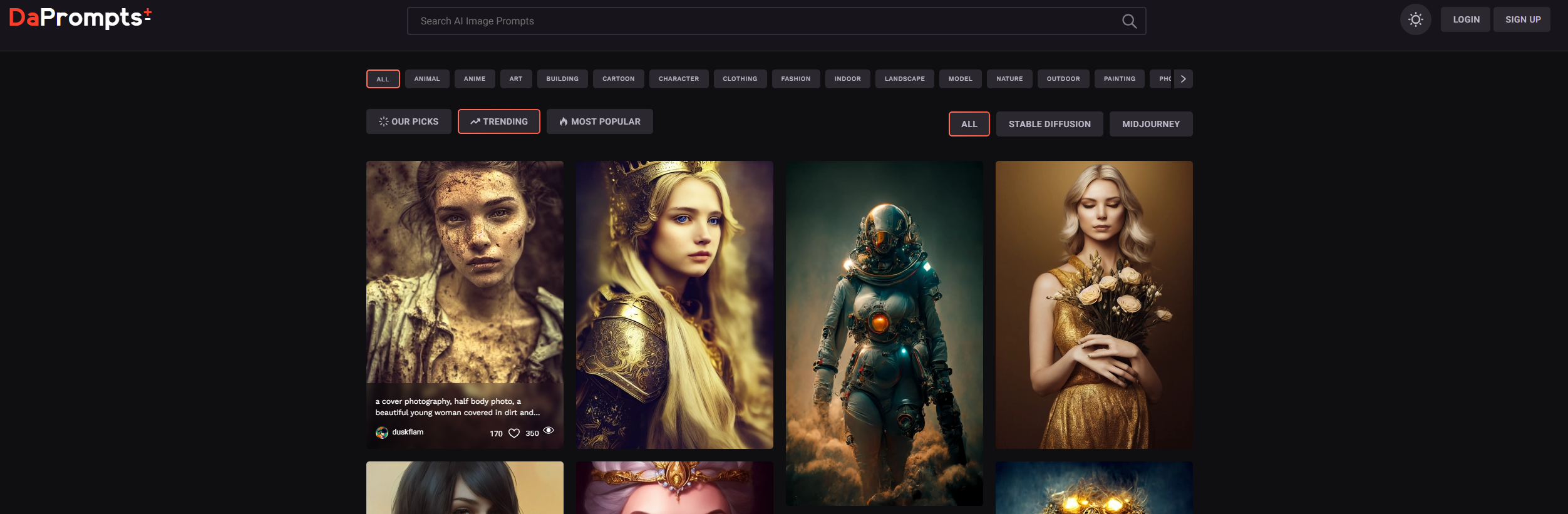Filter by ANIMAL category
This screenshot has height=514, width=1568.
(427, 79)
